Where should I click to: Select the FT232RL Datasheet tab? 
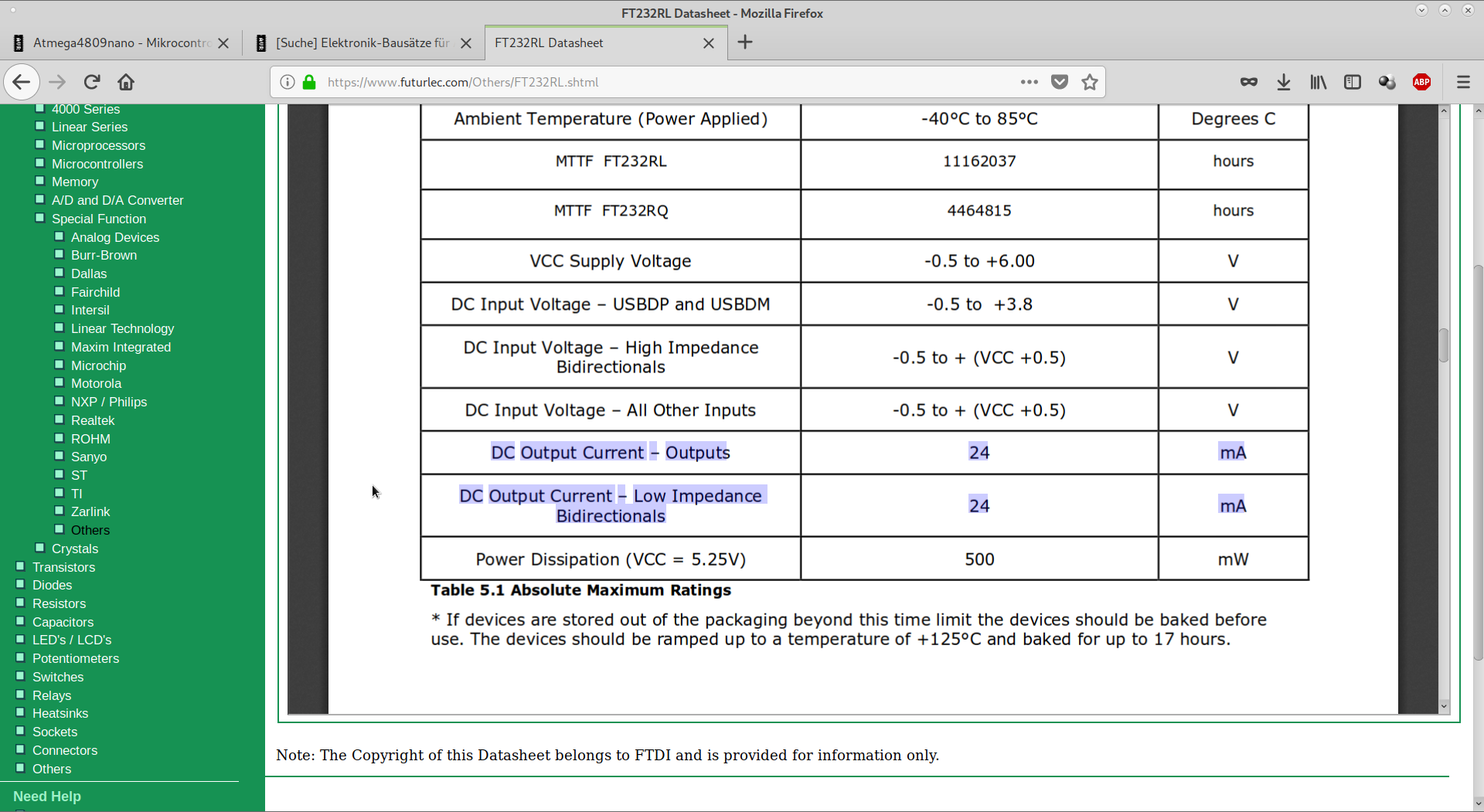coord(607,43)
